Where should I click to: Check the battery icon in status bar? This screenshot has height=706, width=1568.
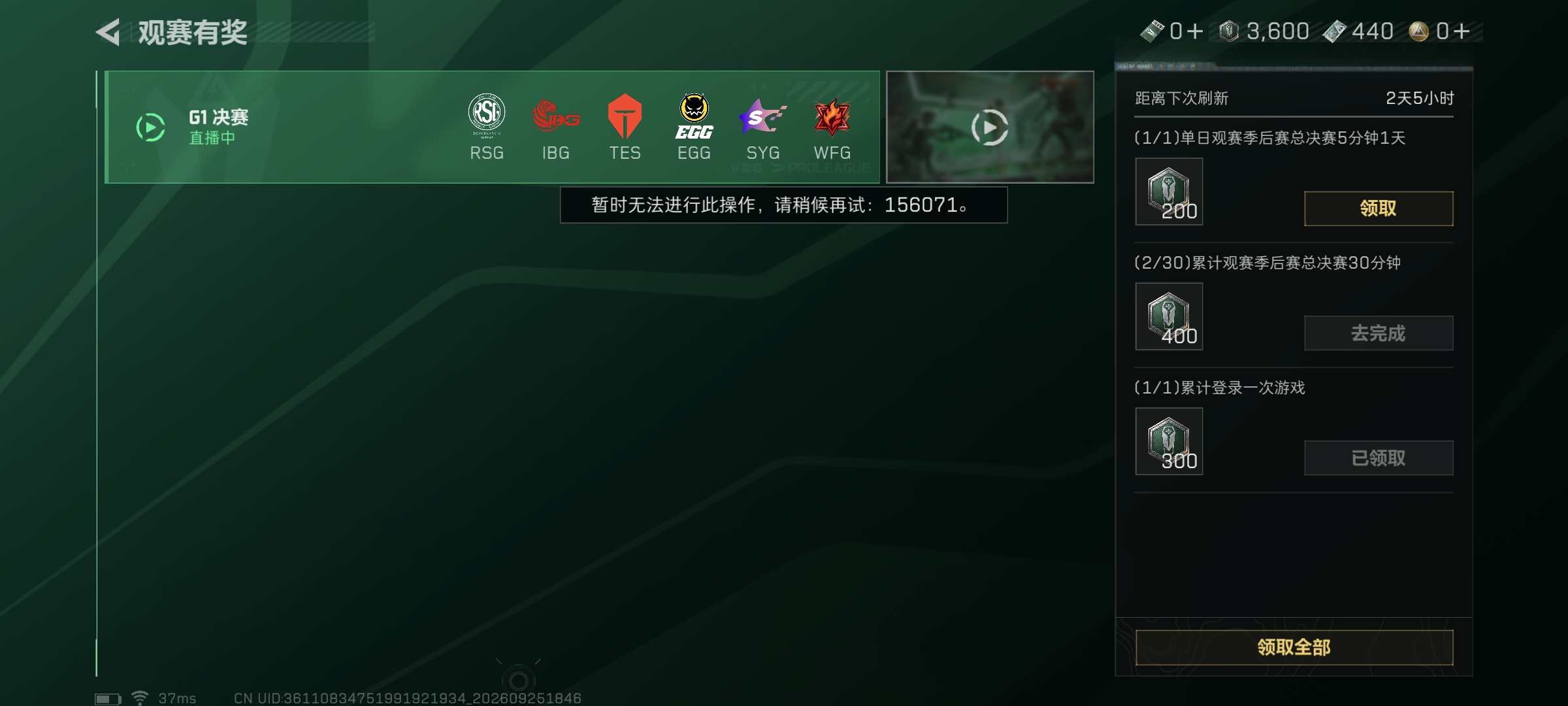108,699
